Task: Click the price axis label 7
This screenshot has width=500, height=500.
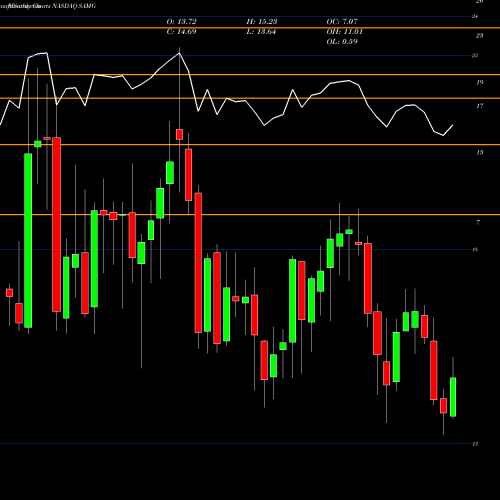Action: coord(478,222)
